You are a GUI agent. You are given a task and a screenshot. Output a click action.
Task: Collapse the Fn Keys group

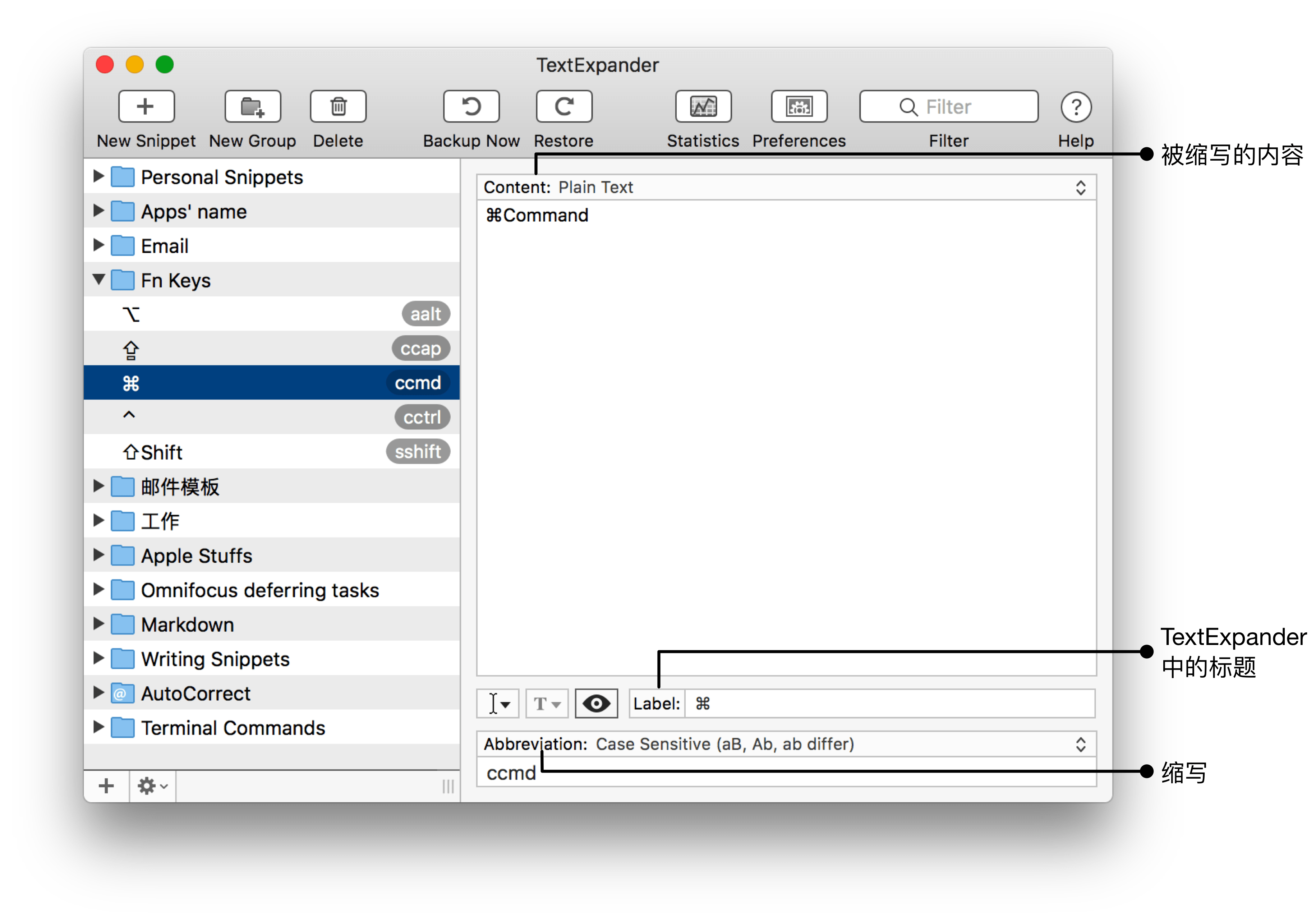pos(98,280)
